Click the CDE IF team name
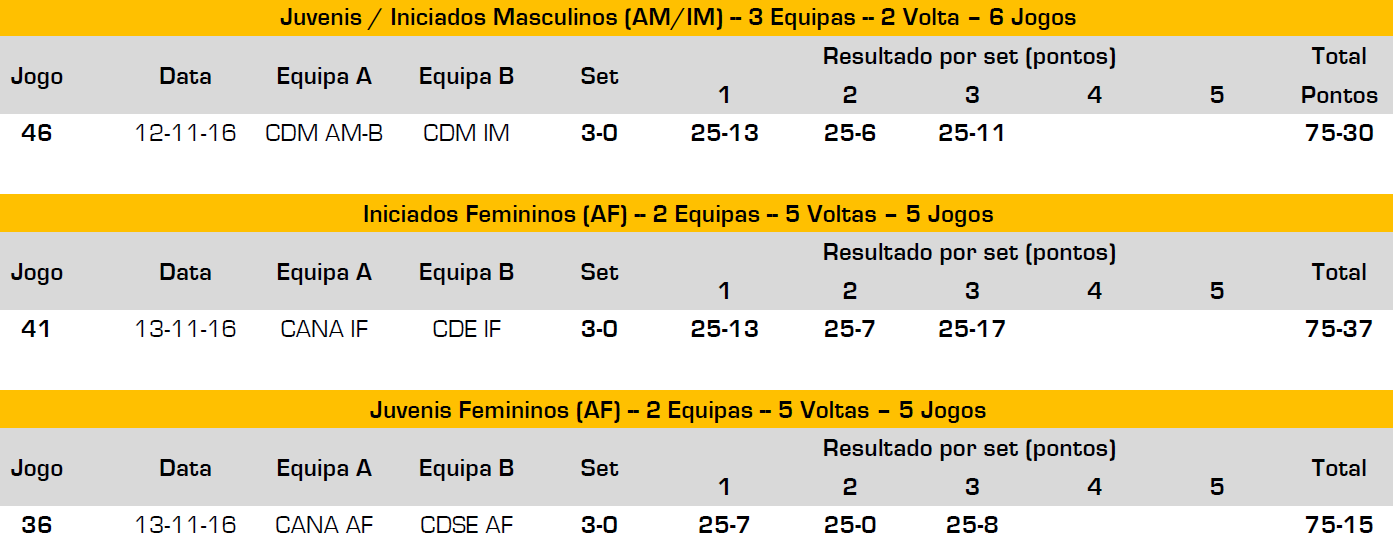 tap(466, 329)
